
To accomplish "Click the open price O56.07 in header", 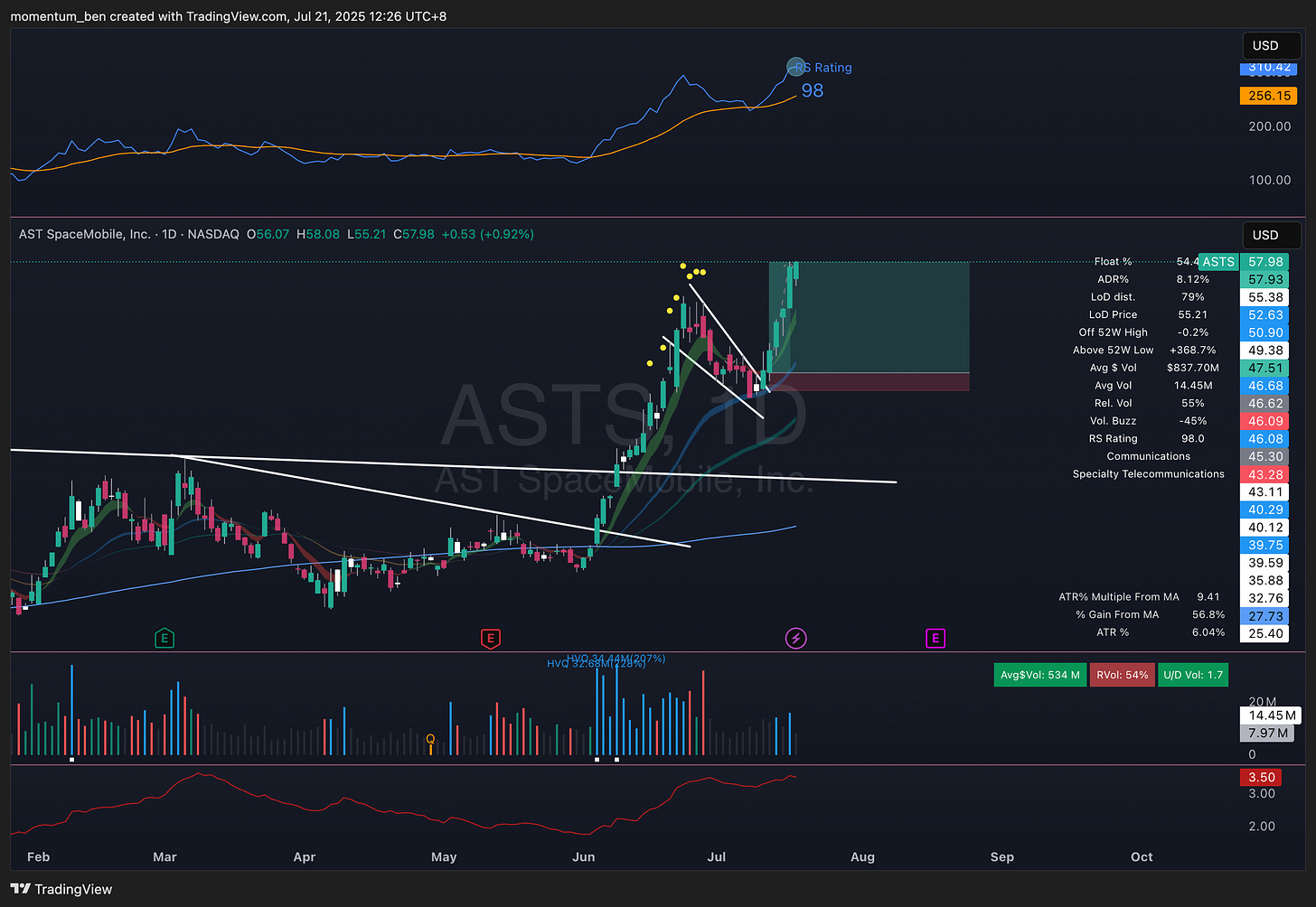I will pos(268,234).
